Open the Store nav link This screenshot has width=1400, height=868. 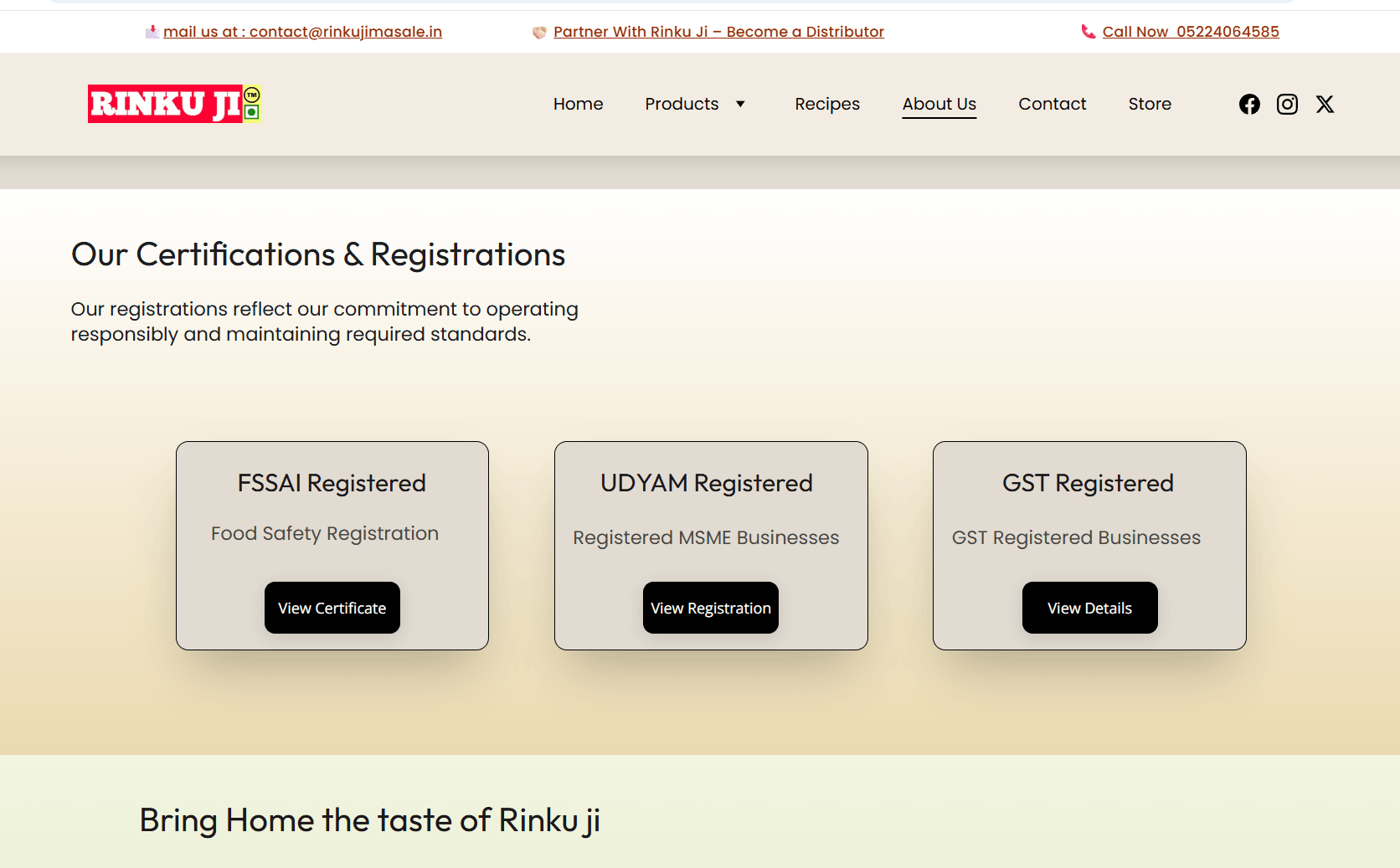click(1149, 104)
